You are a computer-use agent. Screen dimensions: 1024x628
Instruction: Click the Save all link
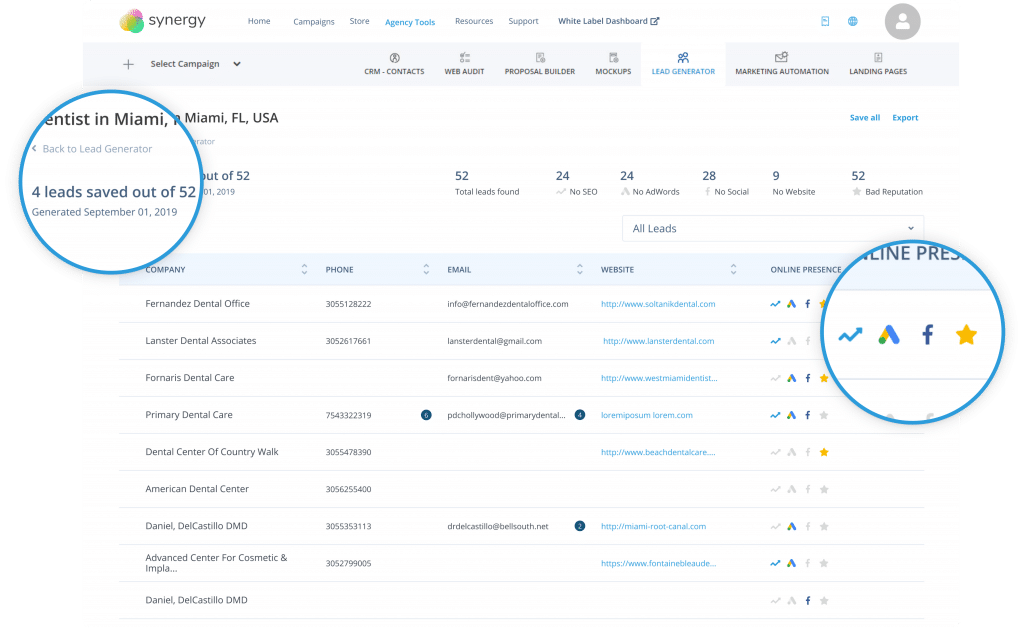(864, 118)
